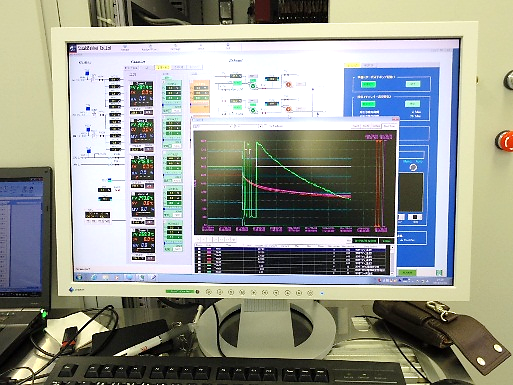Screen dimensions: 513x385
Task: Click left green button in top blue group
Action: pos(368,85)
